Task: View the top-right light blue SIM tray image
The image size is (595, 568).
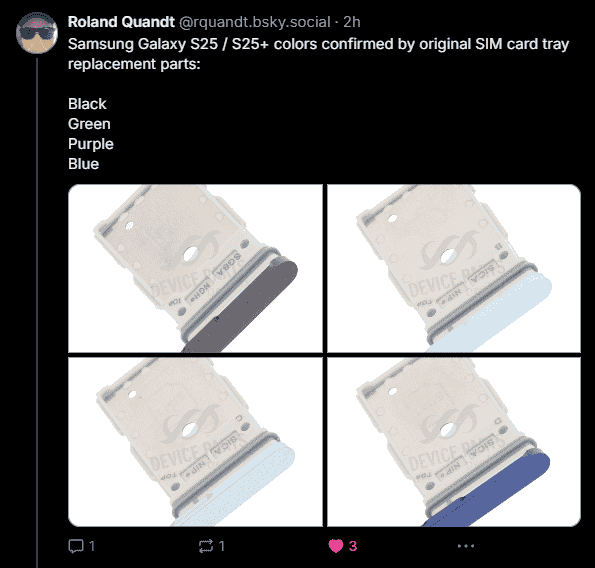Action: tap(454, 269)
